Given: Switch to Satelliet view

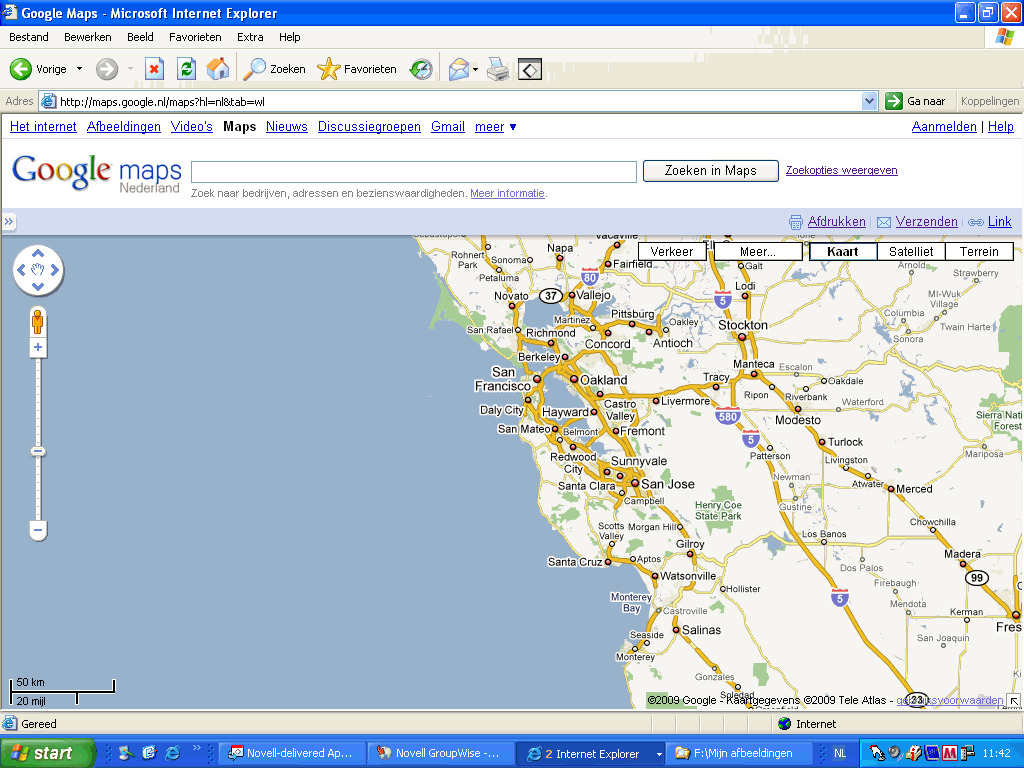Looking at the screenshot, I should 911,251.
